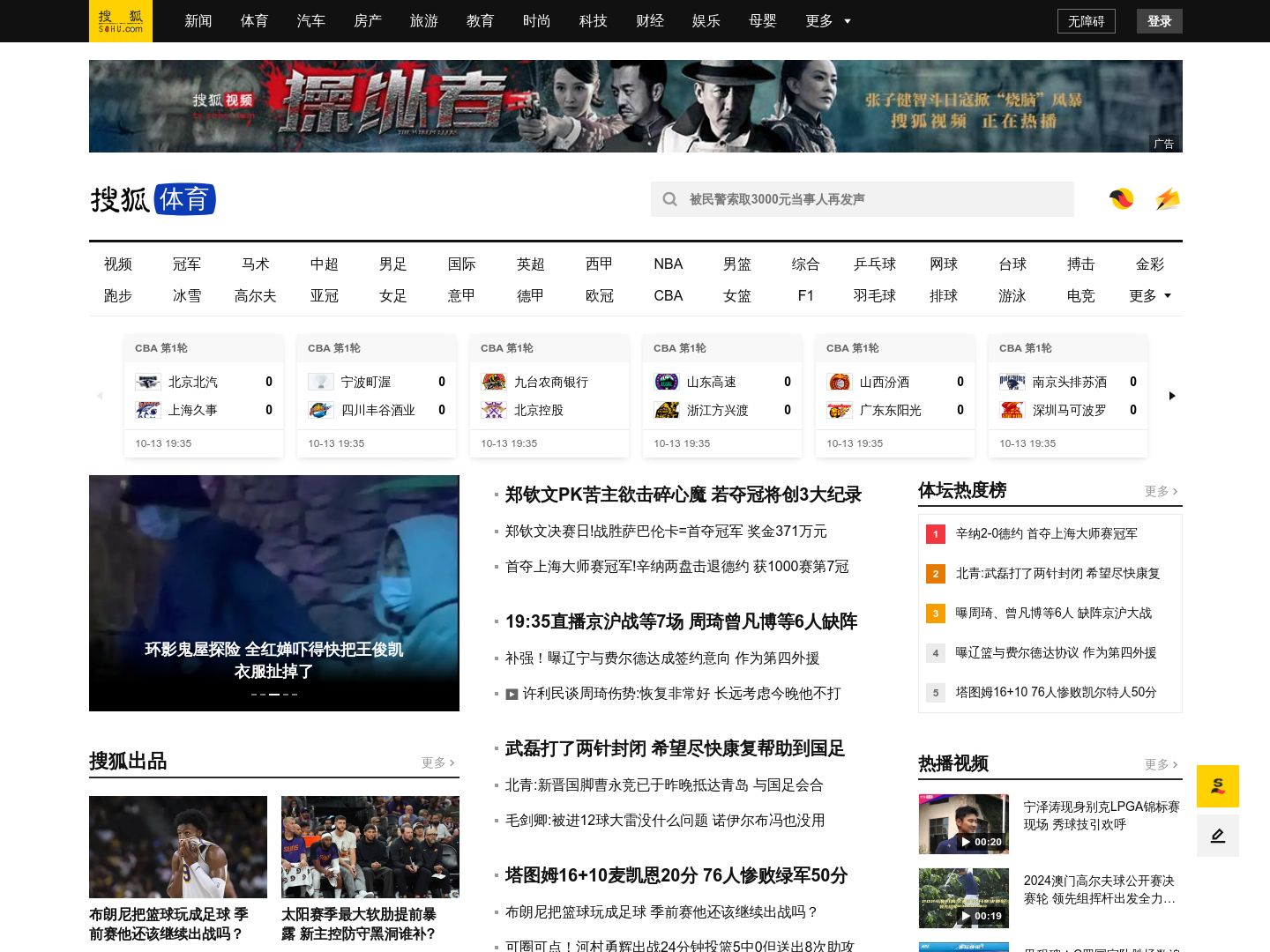The width and height of the screenshot is (1270, 952).
Task: Open the 环影鬼屋探险 carousel image
Action: tap(274, 593)
